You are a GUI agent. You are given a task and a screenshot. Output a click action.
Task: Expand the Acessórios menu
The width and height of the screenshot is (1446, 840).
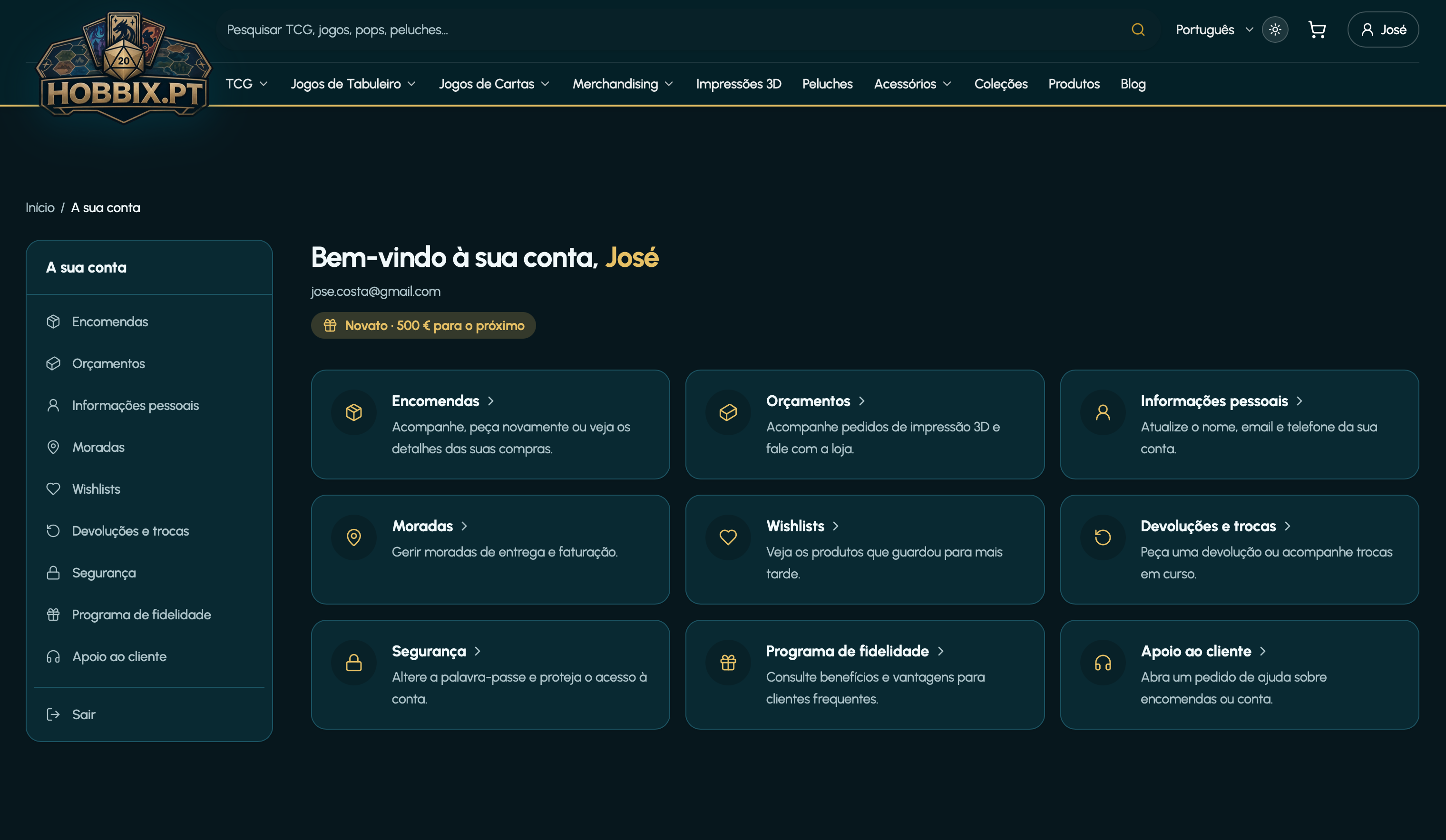[912, 84]
